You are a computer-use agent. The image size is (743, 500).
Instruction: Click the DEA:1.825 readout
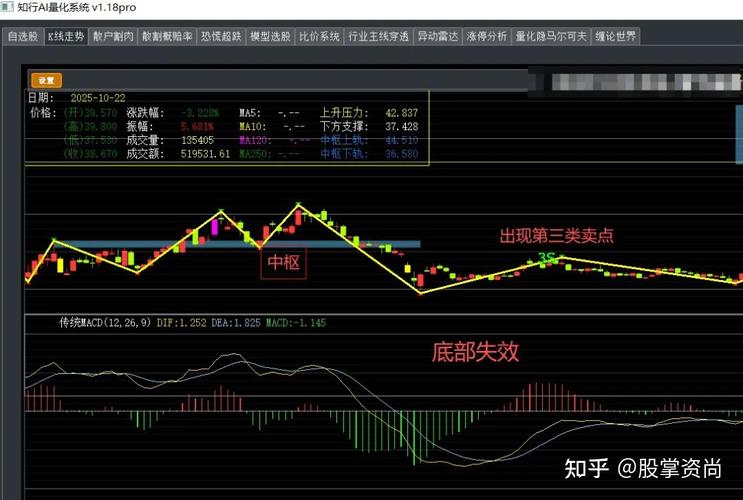coord(236,323)
